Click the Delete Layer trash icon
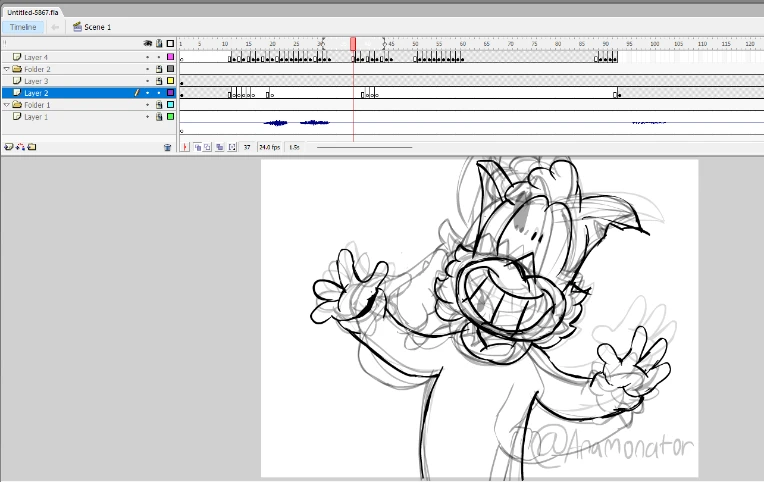Screen dimensions: 764x482 [167, 147]
